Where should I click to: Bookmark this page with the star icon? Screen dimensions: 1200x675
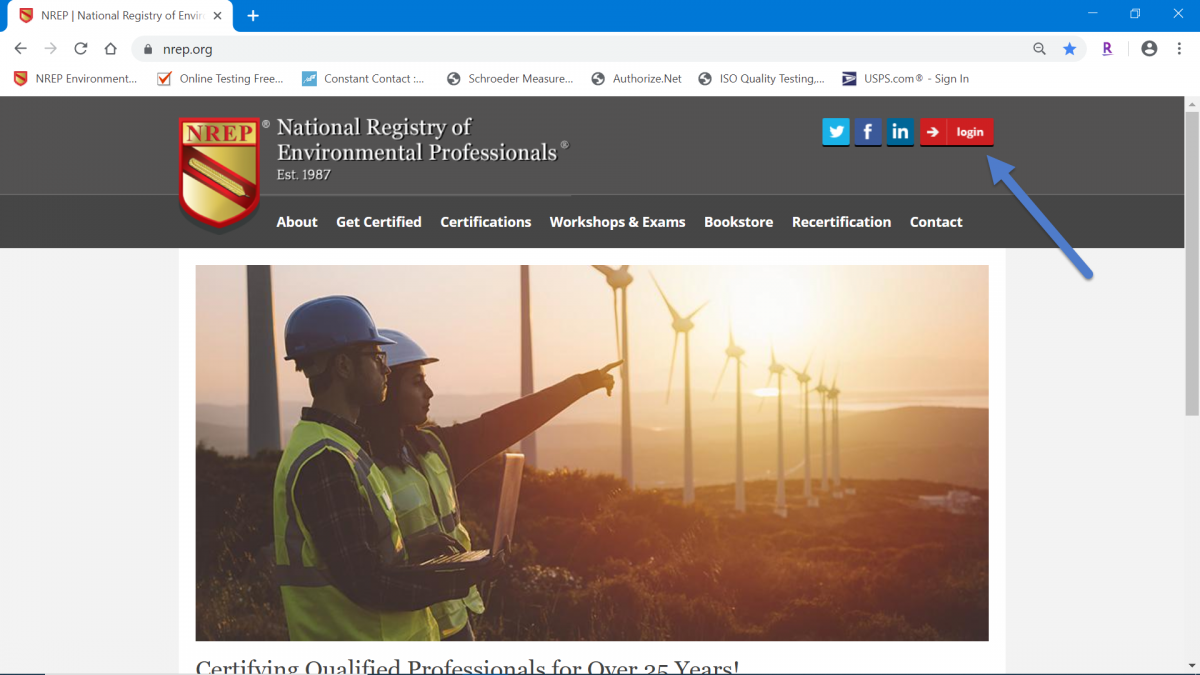[1070, 48]
